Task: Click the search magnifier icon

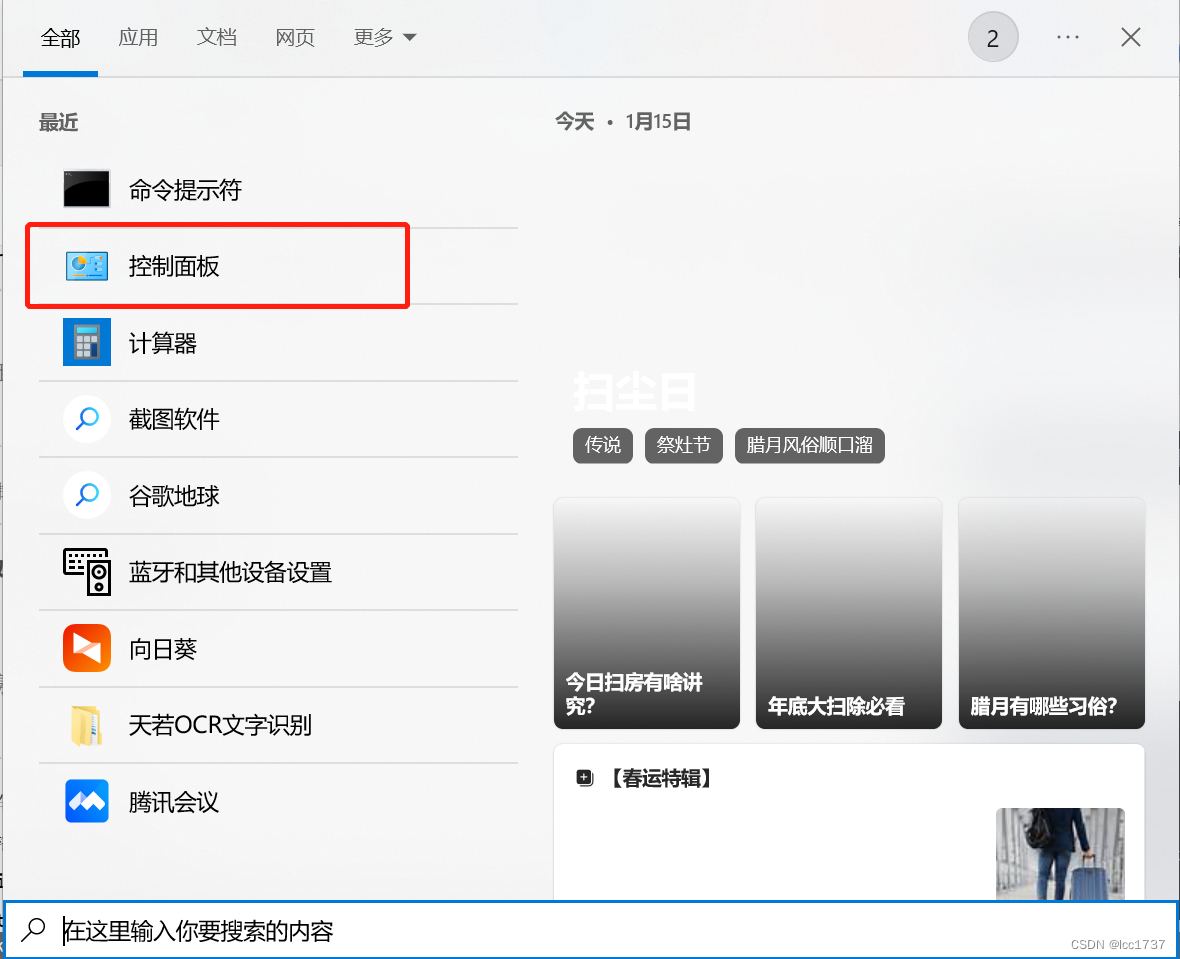Action: pyautogui.click(x=33, y=929)
